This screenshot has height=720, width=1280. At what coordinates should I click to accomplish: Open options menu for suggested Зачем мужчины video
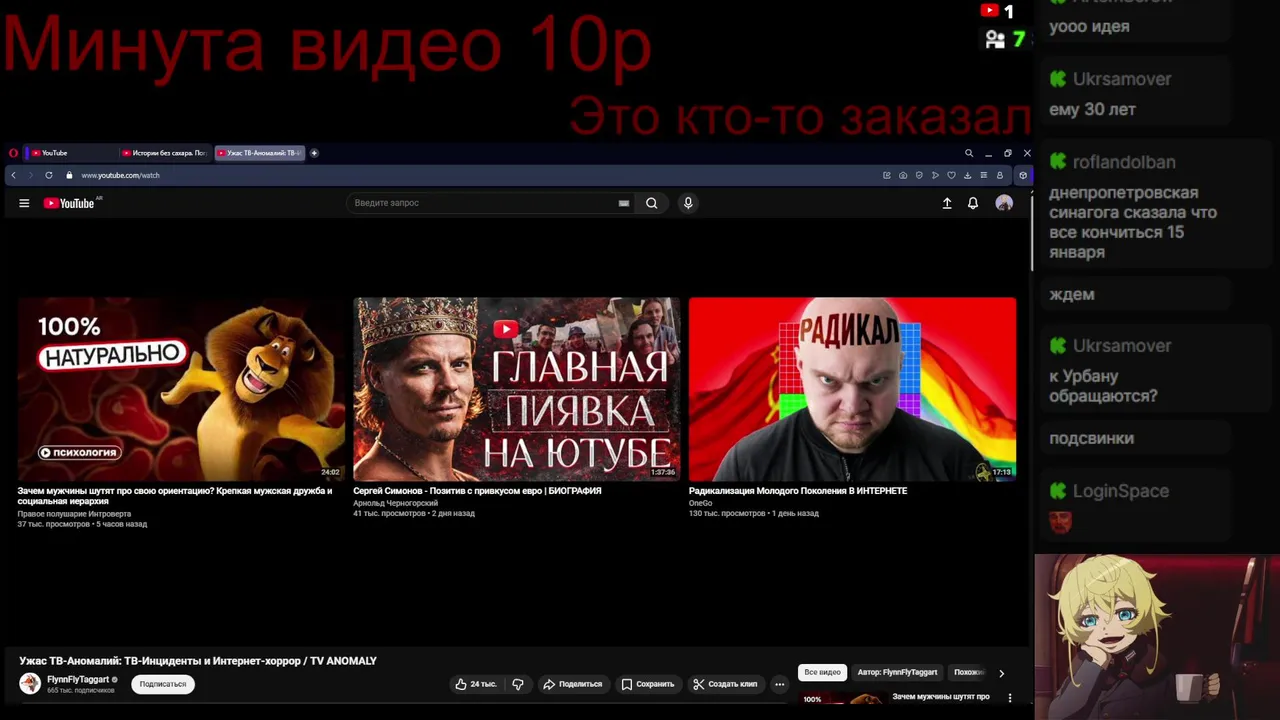tap(1010, 698)
